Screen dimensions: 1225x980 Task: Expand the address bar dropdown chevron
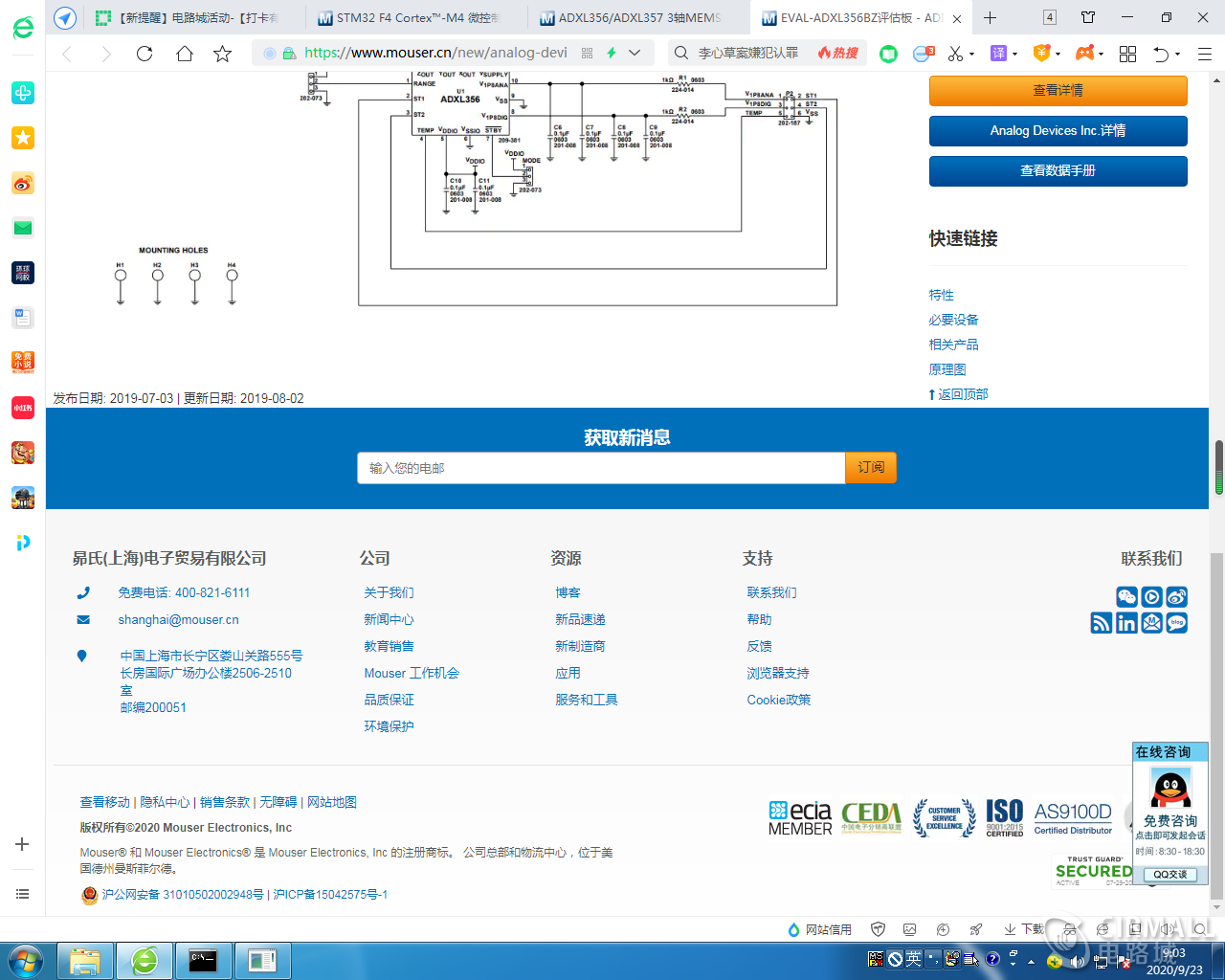(635, 54)
